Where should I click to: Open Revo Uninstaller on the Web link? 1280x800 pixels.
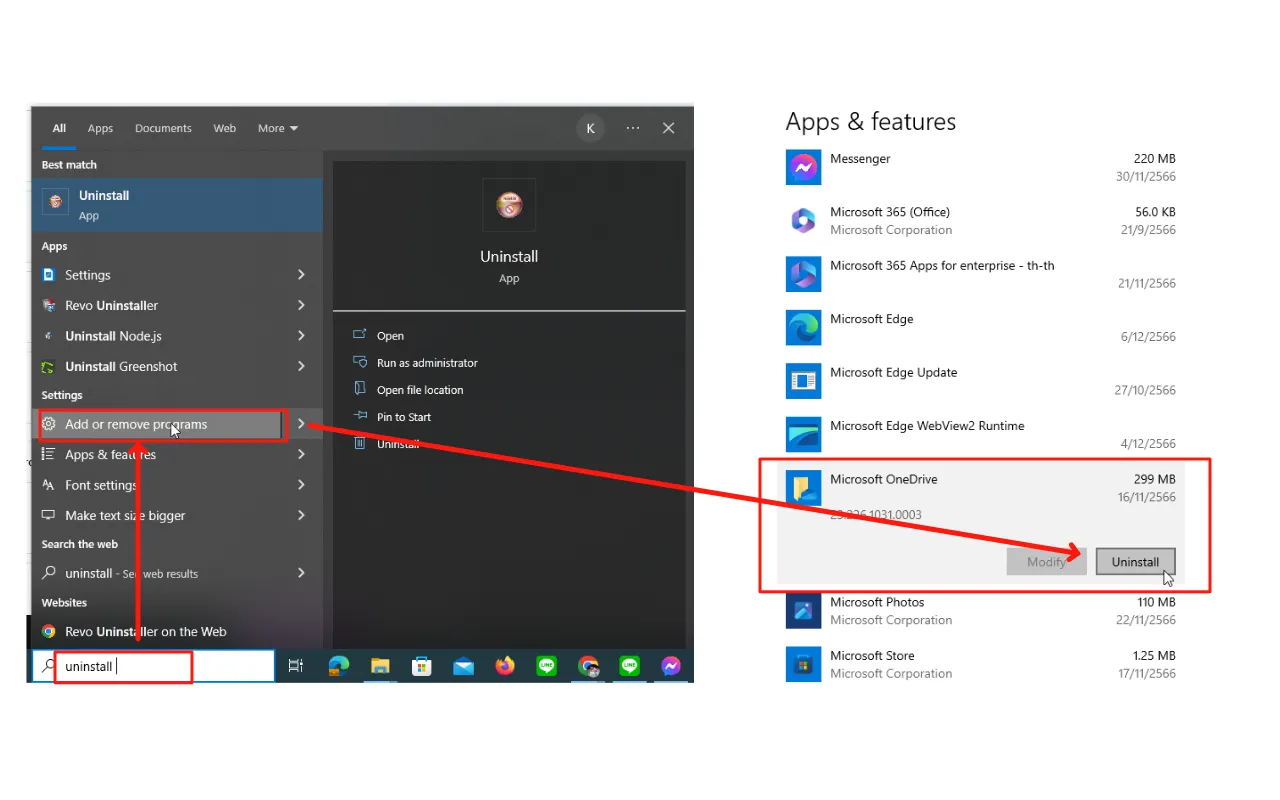(177, 631)
